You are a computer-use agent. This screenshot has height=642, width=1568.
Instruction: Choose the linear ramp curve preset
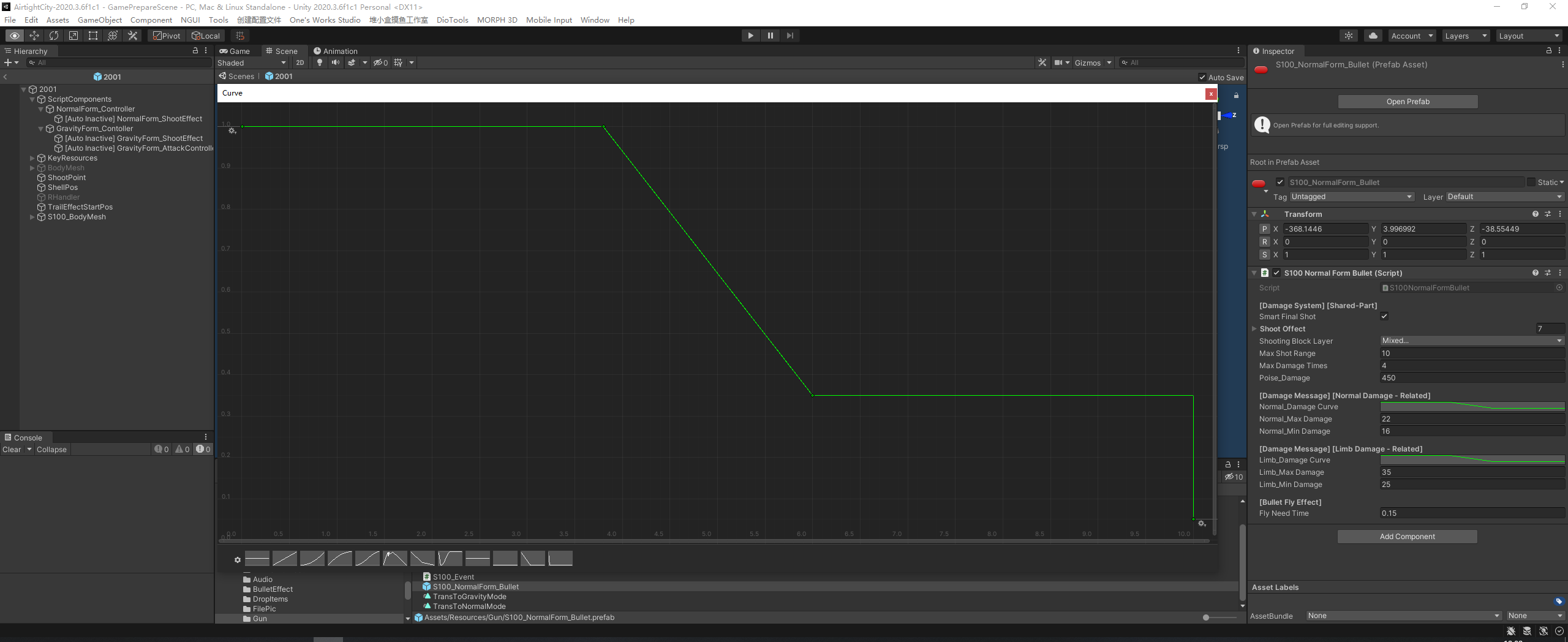coord(285,558)
